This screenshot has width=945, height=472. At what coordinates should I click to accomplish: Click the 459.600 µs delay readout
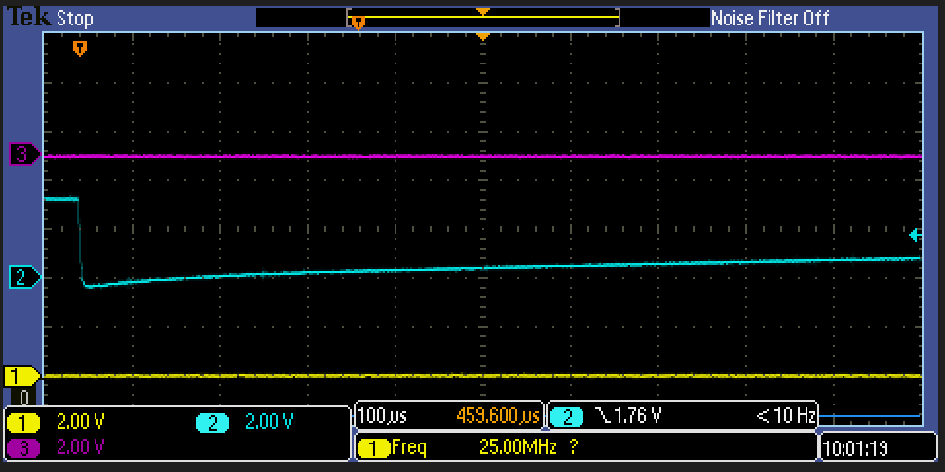[500, 415]
